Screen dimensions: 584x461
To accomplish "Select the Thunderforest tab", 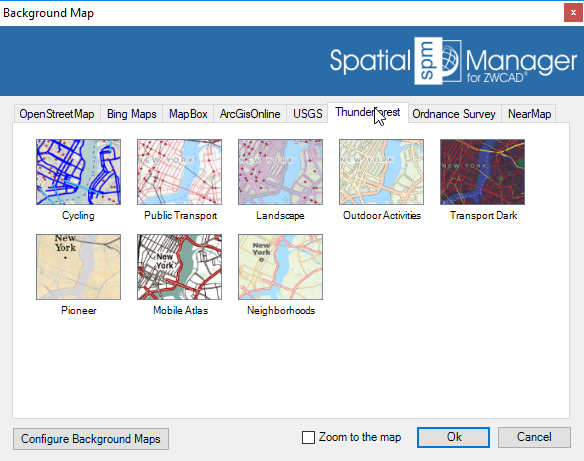I will [x=368, y=112].
